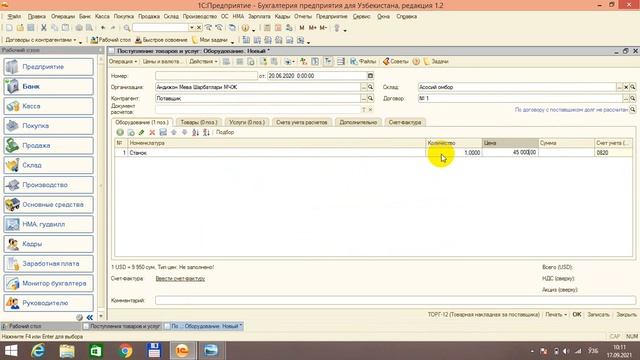Click the Ввести счет-фактуру link
640x360 pixels.
(180, 279)
